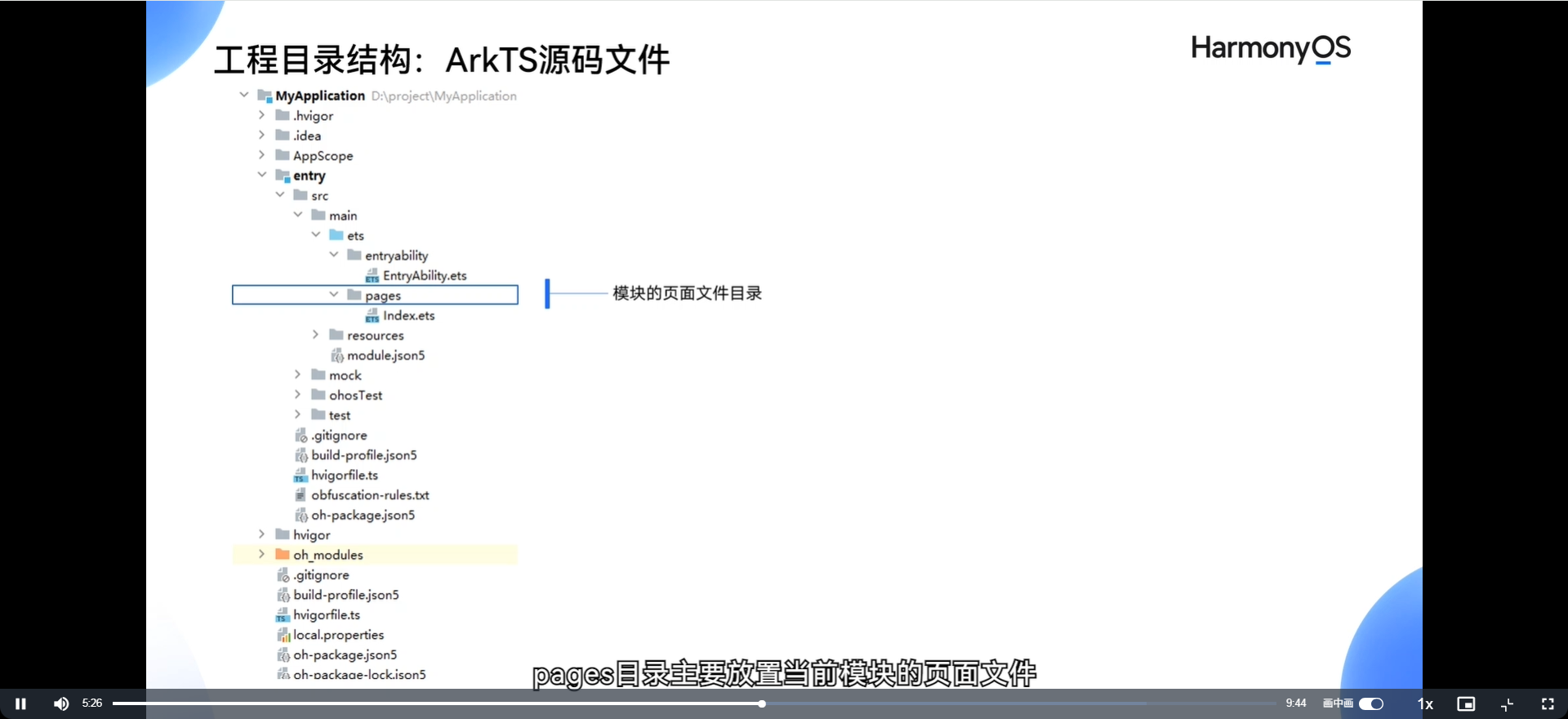The height and width of the screenshot is (719, 1568).
Task: Select module.json5 file name
Action: point(385,355)
